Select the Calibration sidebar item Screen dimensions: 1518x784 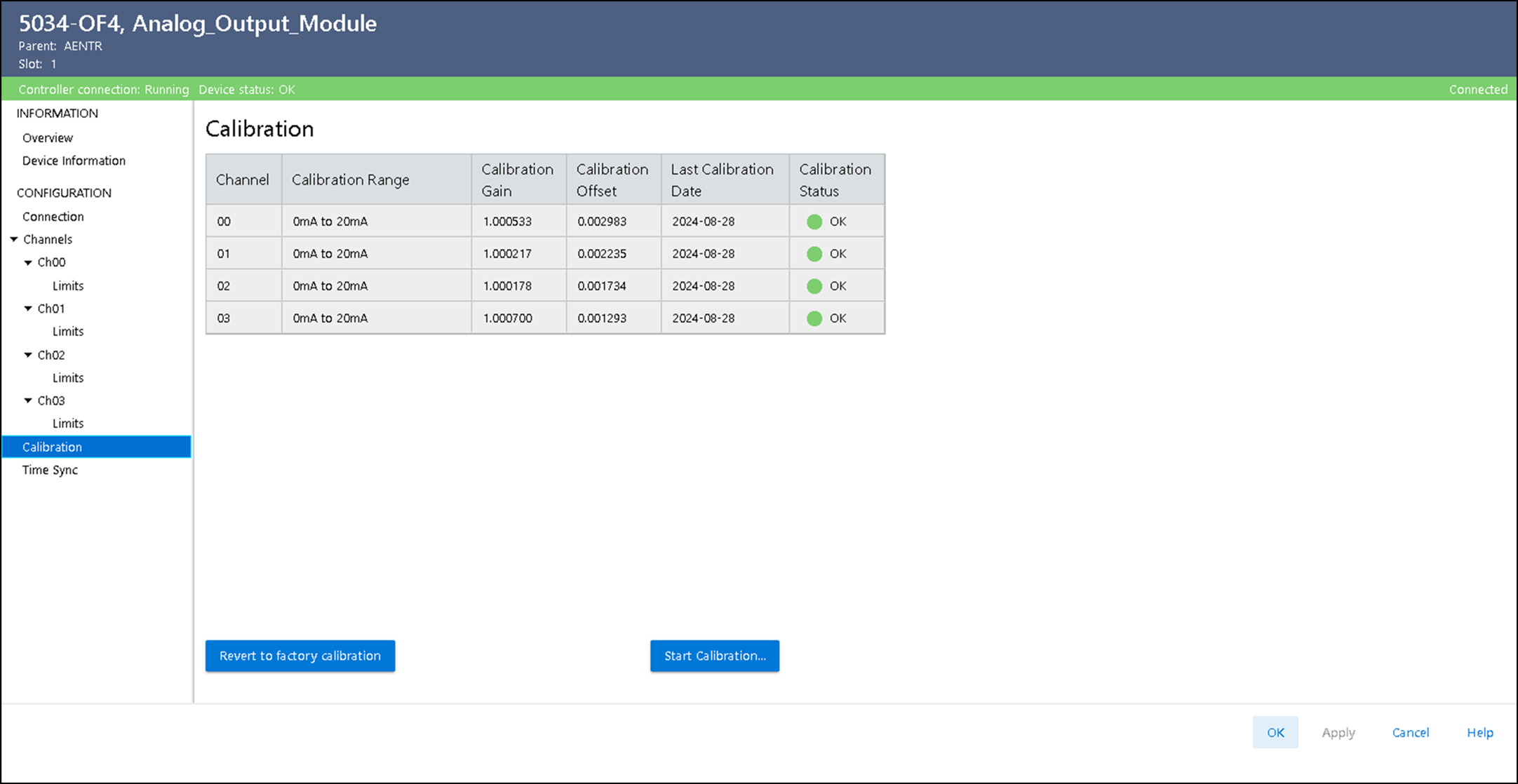[x=52, y=447]
